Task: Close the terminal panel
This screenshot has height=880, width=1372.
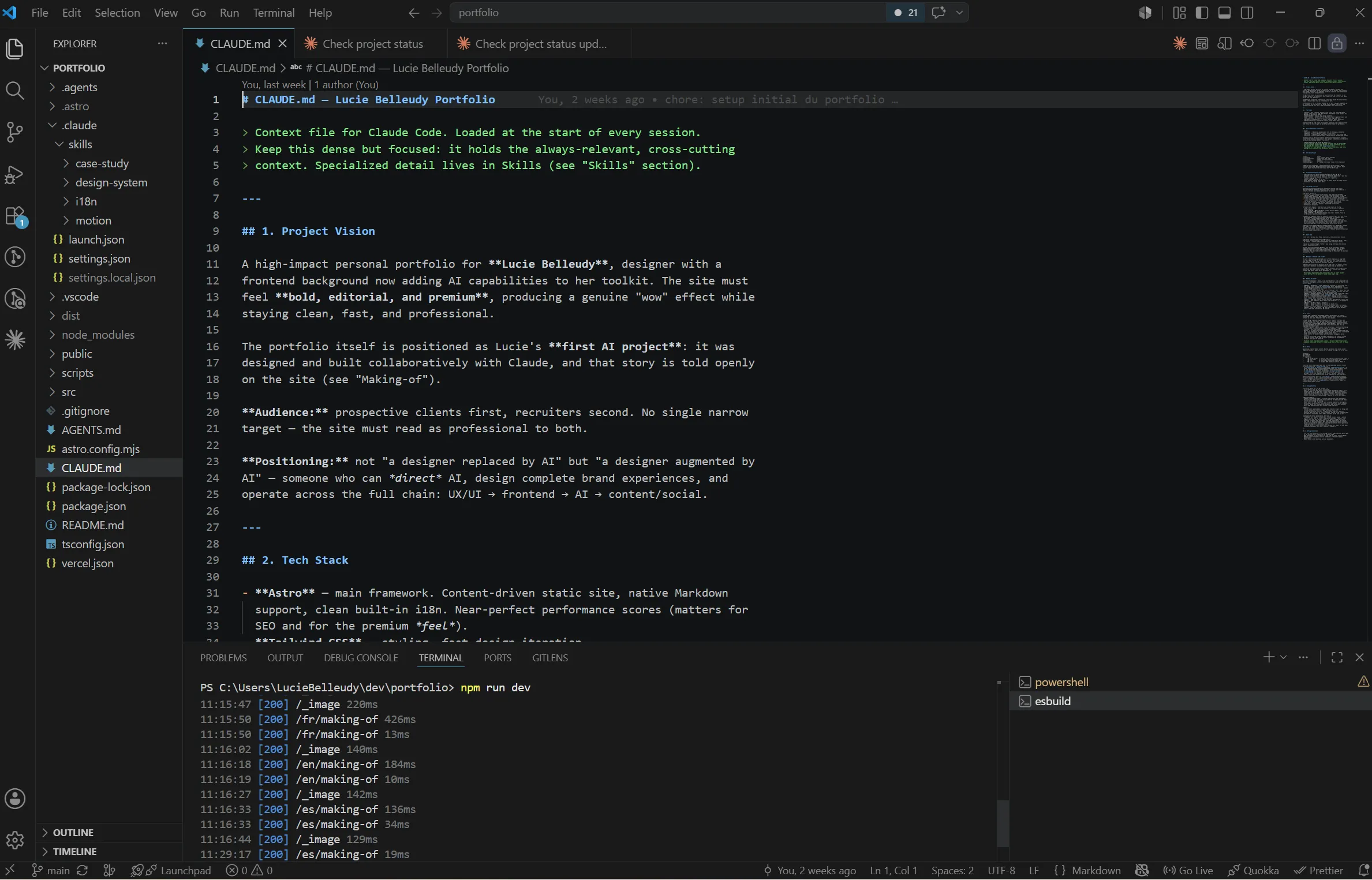Action: click(x=1359, y=657)
